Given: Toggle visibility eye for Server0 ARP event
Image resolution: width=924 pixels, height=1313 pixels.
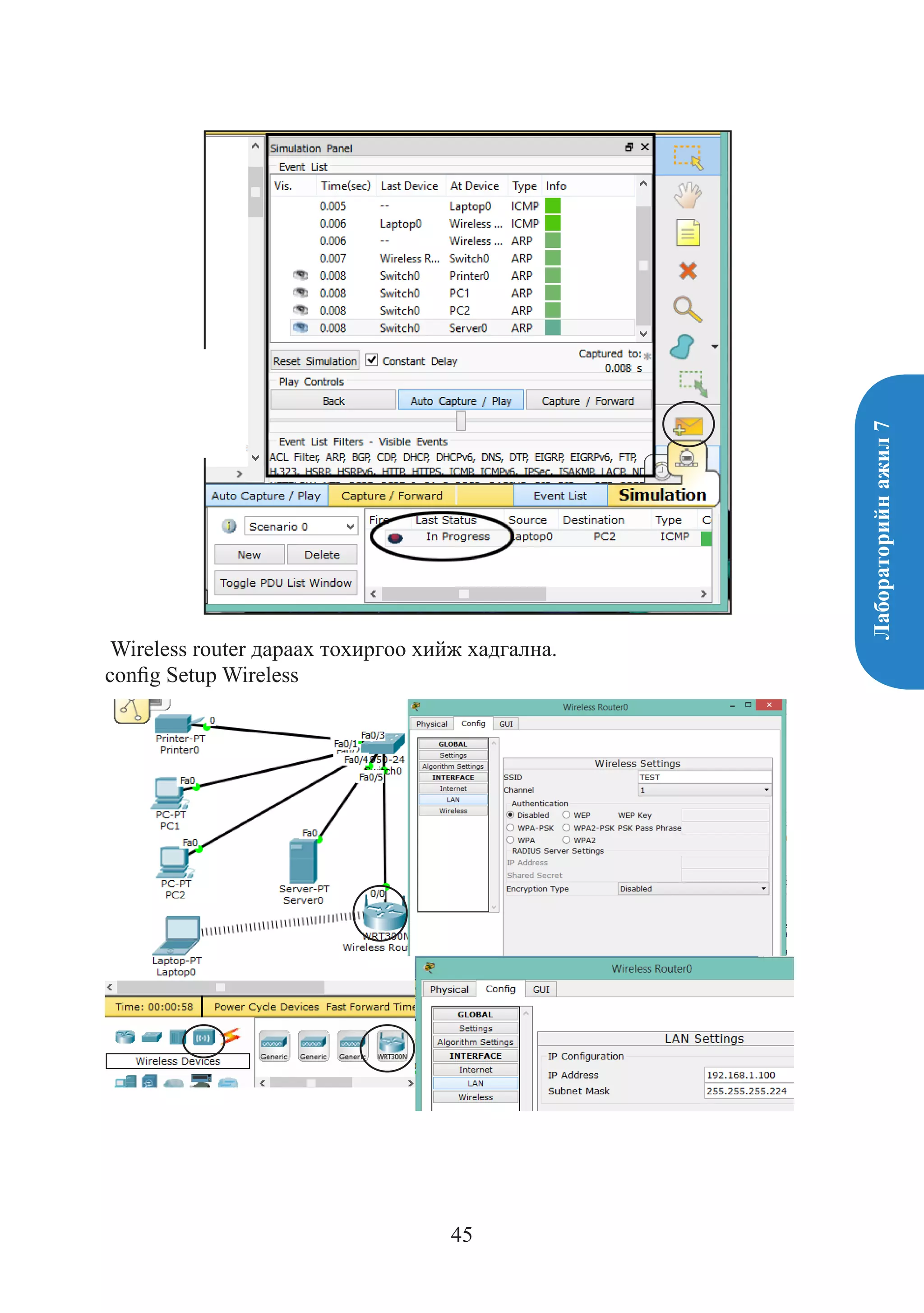Looking at the screenshot, I should point(300,328).
